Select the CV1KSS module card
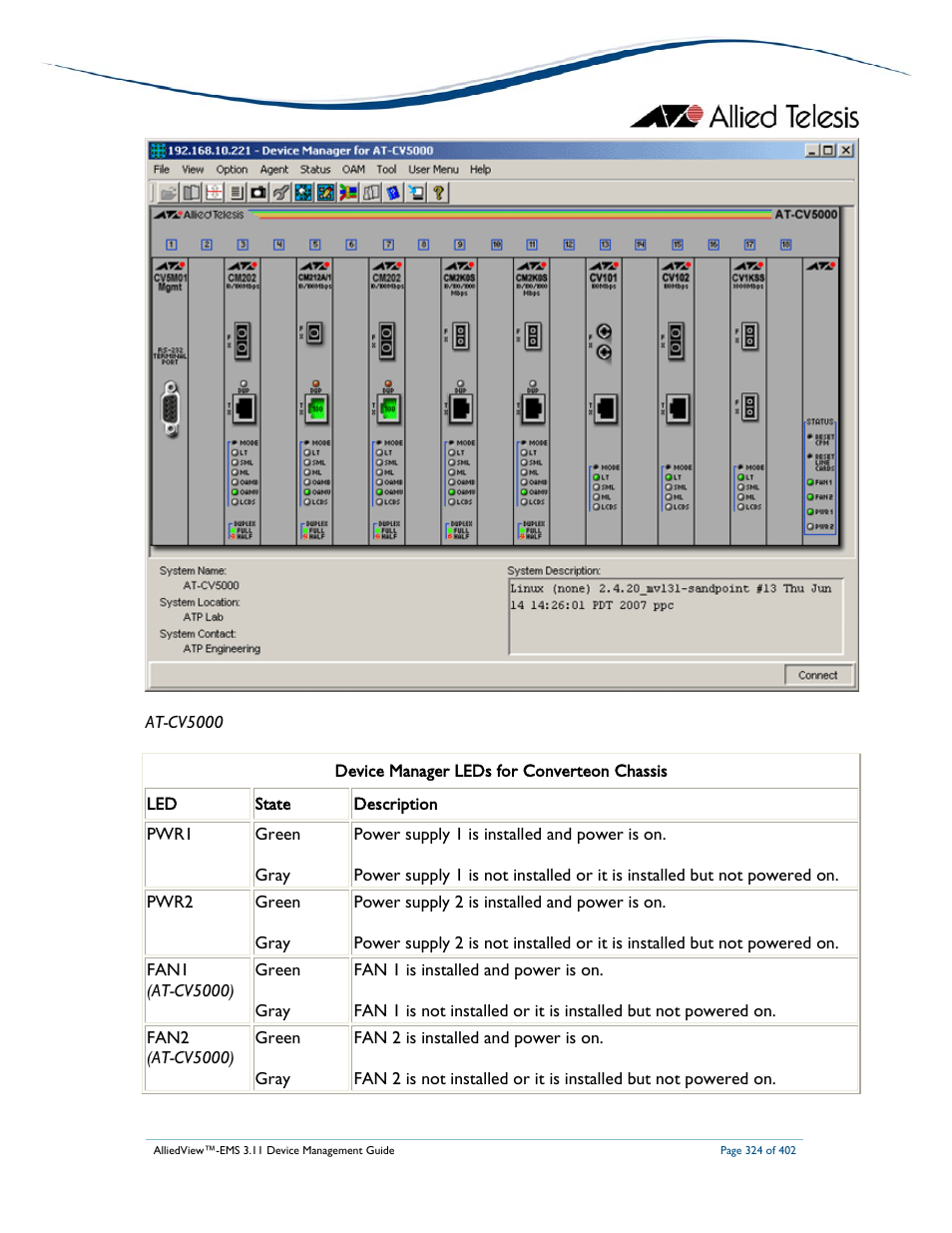952x1233 pixels. coord(749,401)
